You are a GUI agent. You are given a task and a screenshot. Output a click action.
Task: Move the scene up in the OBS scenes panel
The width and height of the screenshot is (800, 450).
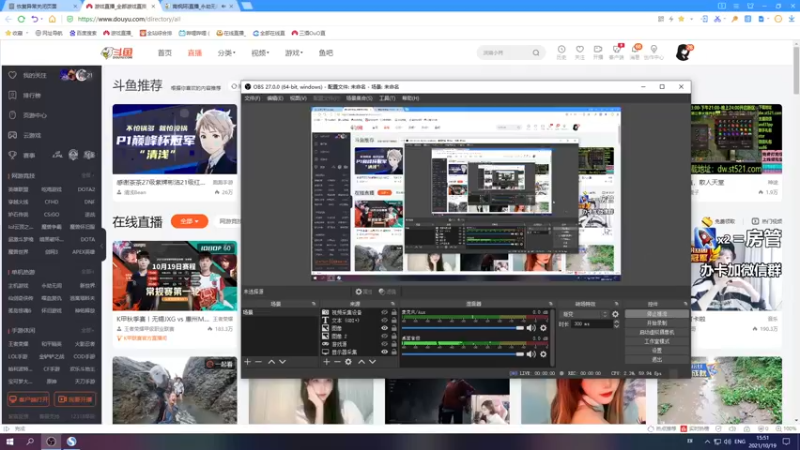pos(271,362)
